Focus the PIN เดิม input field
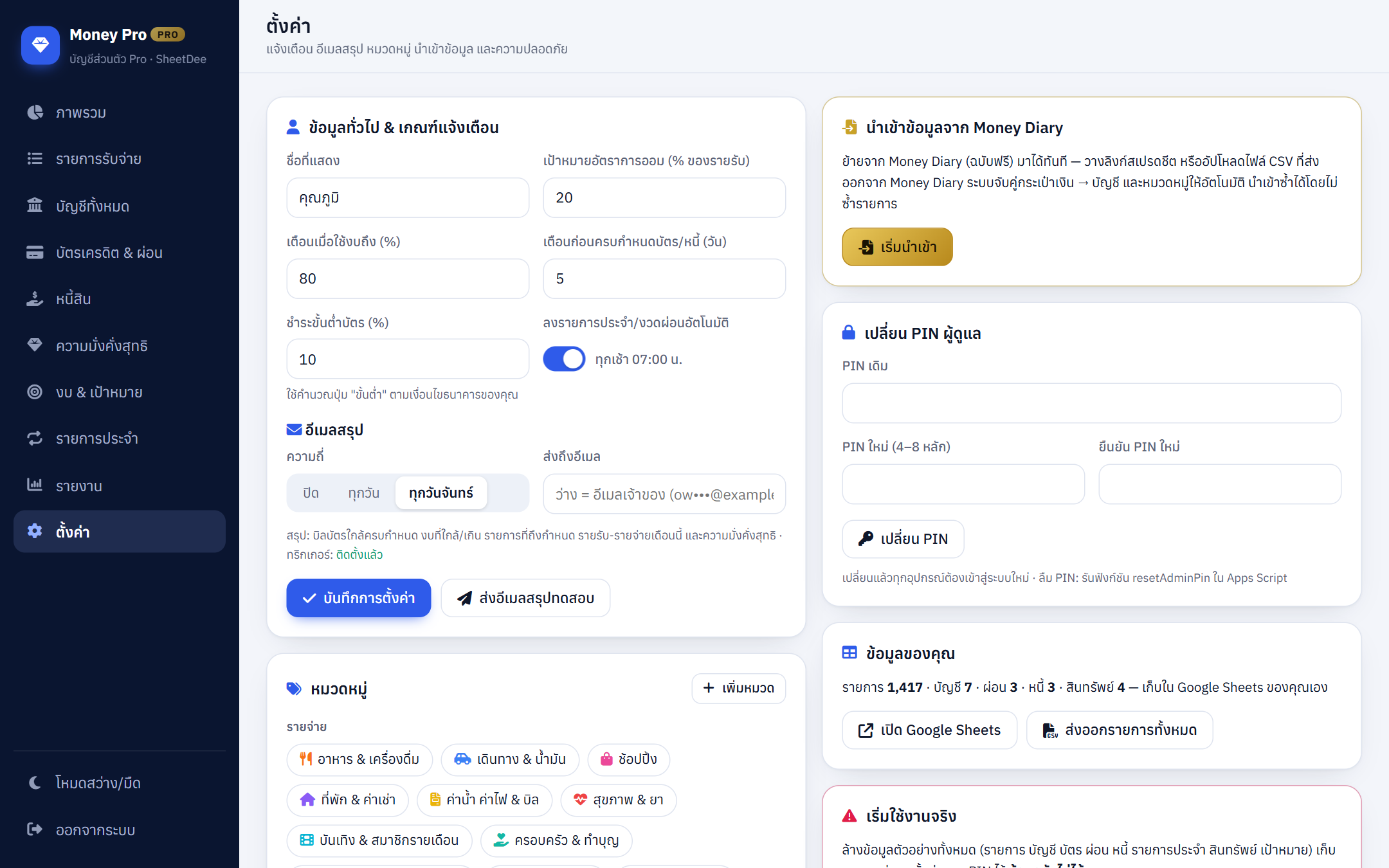 coord(1091,403)
